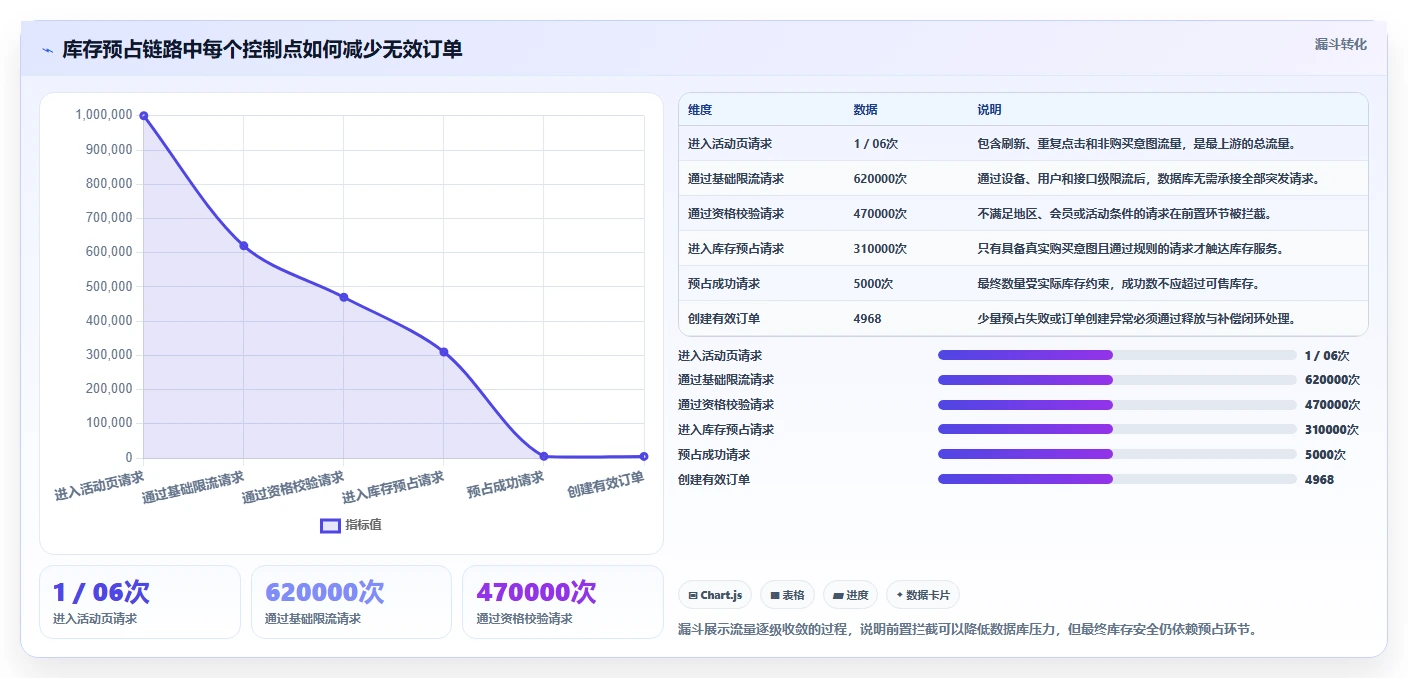Select the 表格 tag chip
This screenshot has width=1408, height=678.
pyautogui.click(x=787, y=595)
